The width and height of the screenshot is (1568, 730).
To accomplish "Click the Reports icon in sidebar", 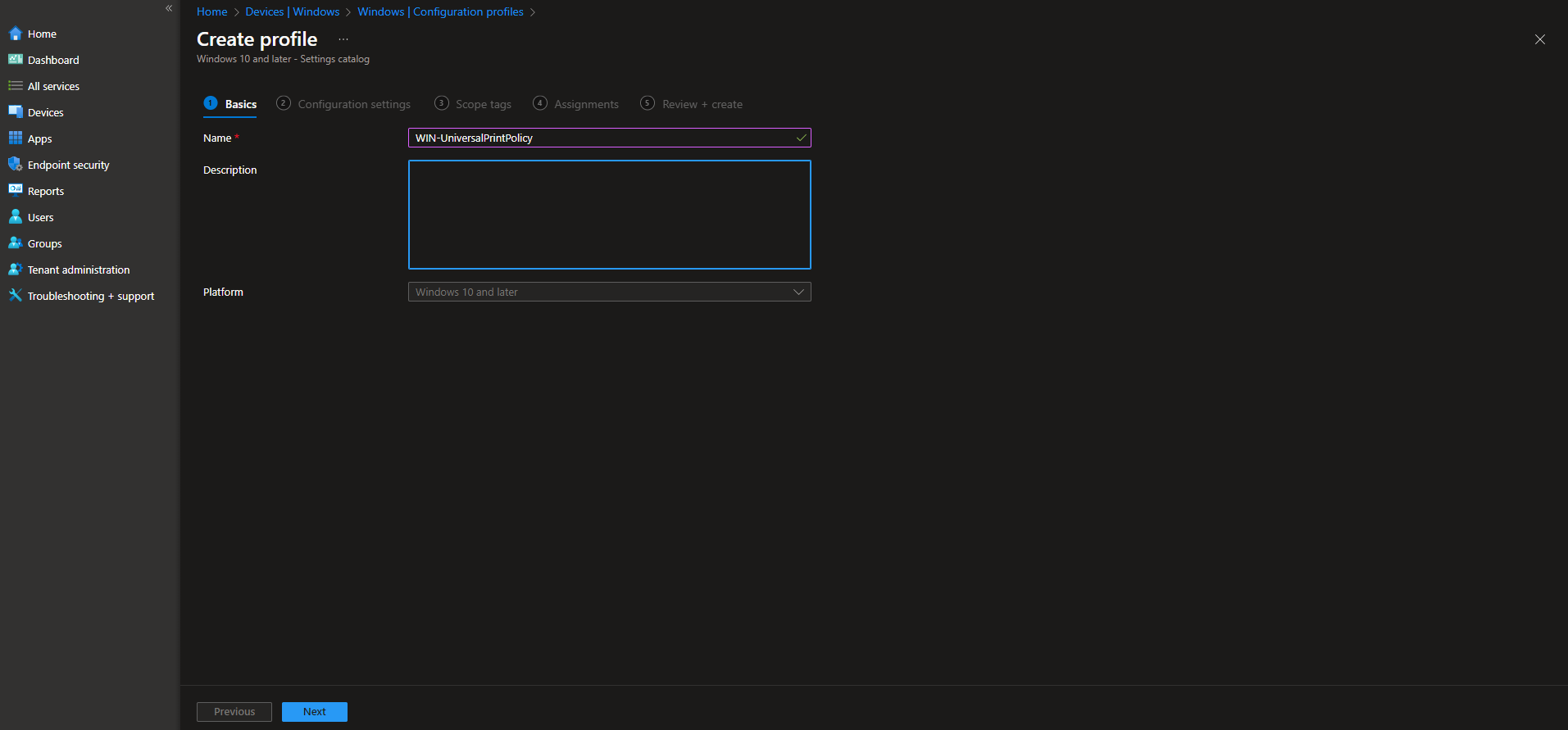I will pos(16,190).
